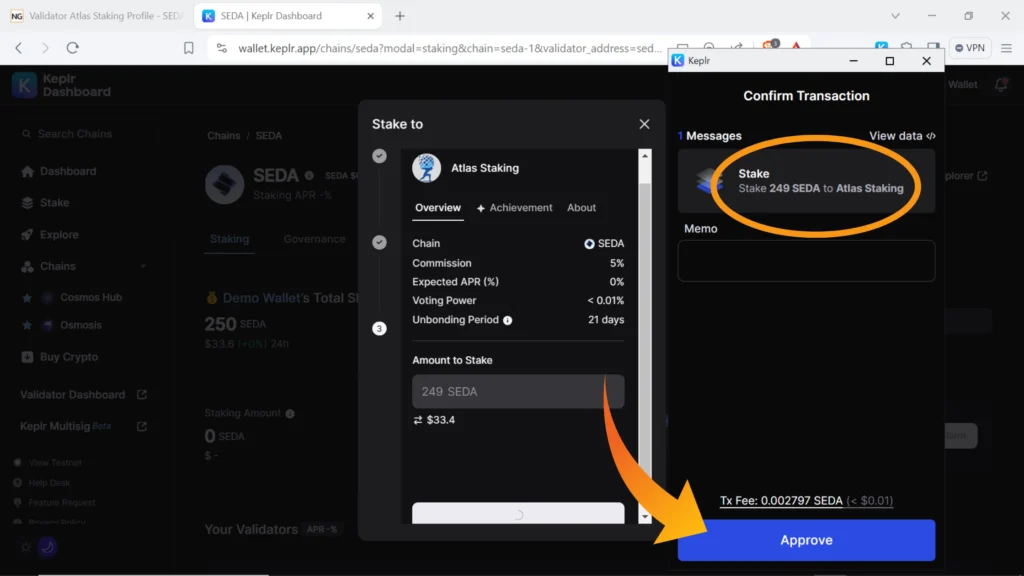Image resolution: width=1024 pixels, height=576 pixels.
Task: Switch to light mode with sun toggle
Action: coord(25,547)
